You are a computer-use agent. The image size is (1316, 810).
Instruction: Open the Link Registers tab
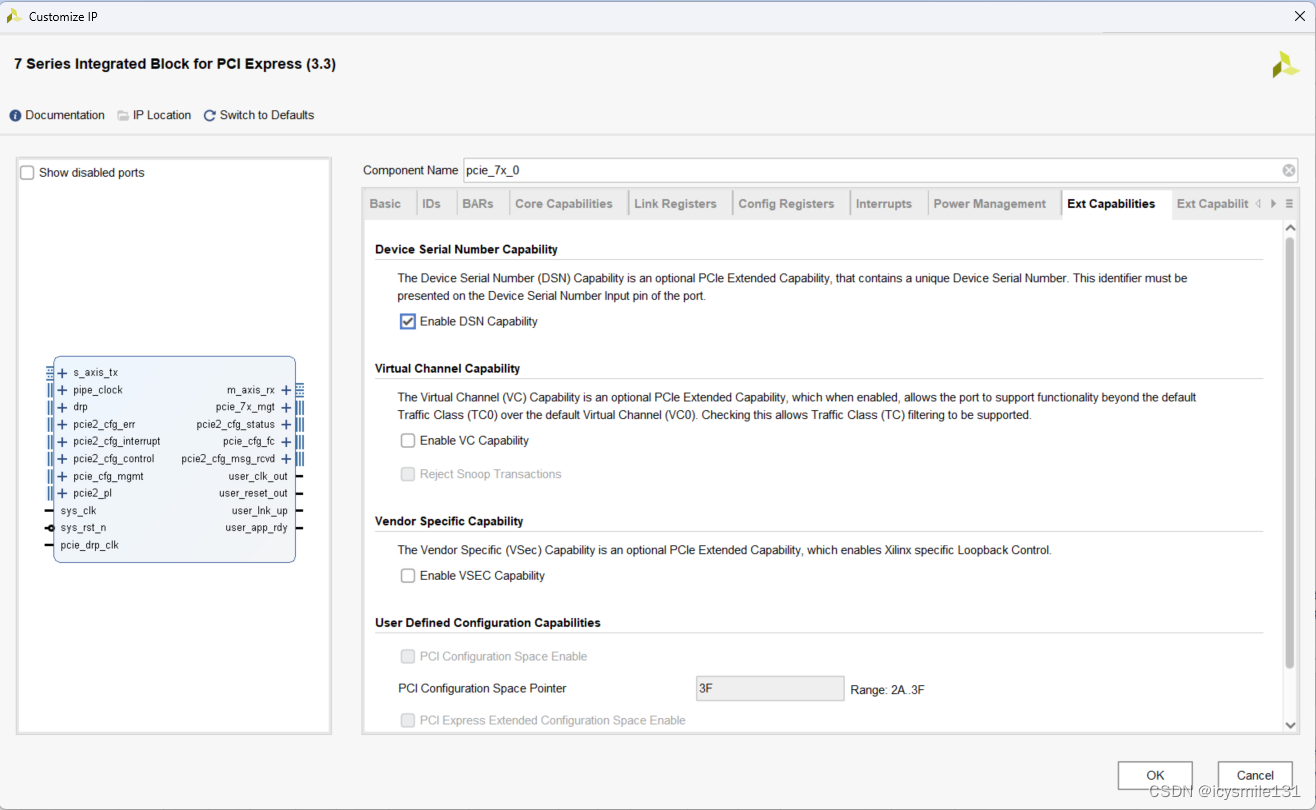[x=676, y=204]
